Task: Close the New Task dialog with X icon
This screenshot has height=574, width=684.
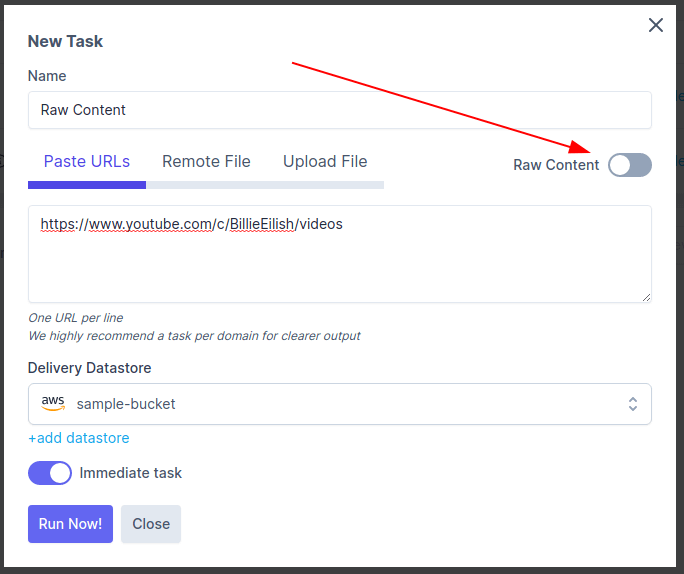Action: [x=656, y=25]
